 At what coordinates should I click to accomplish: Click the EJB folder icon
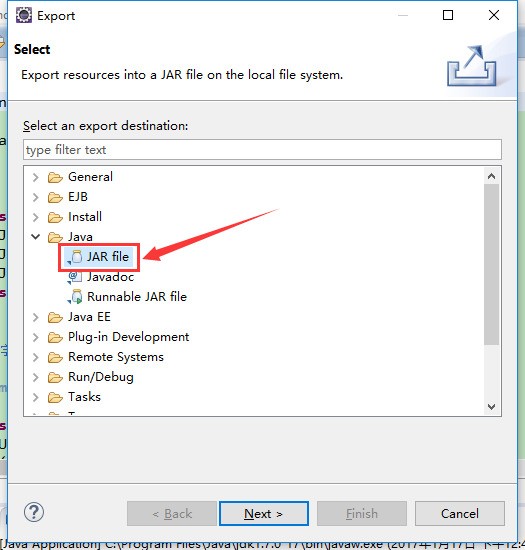tap(55, 197)
